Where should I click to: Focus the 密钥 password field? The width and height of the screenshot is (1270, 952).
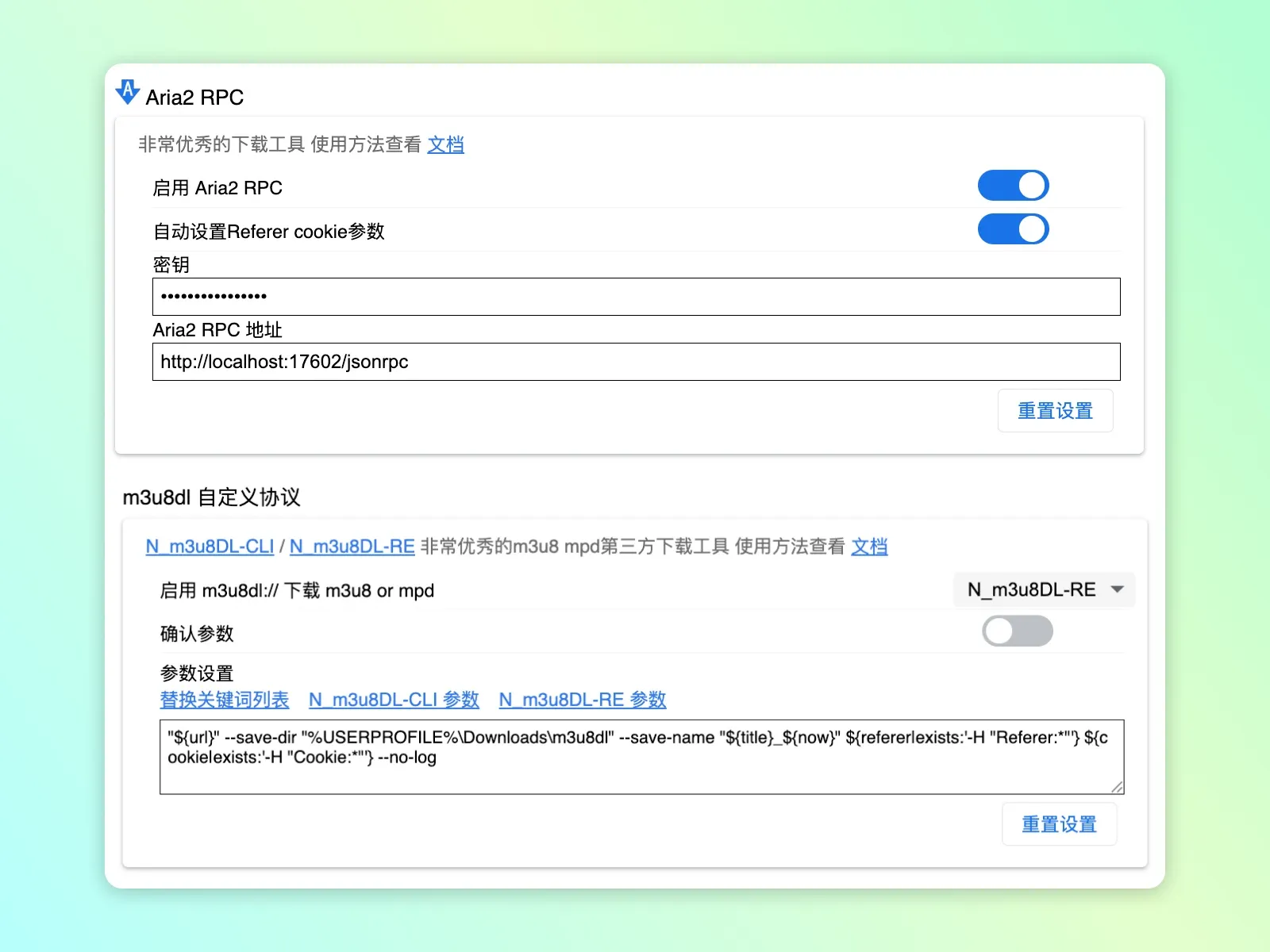click(636, 297)
